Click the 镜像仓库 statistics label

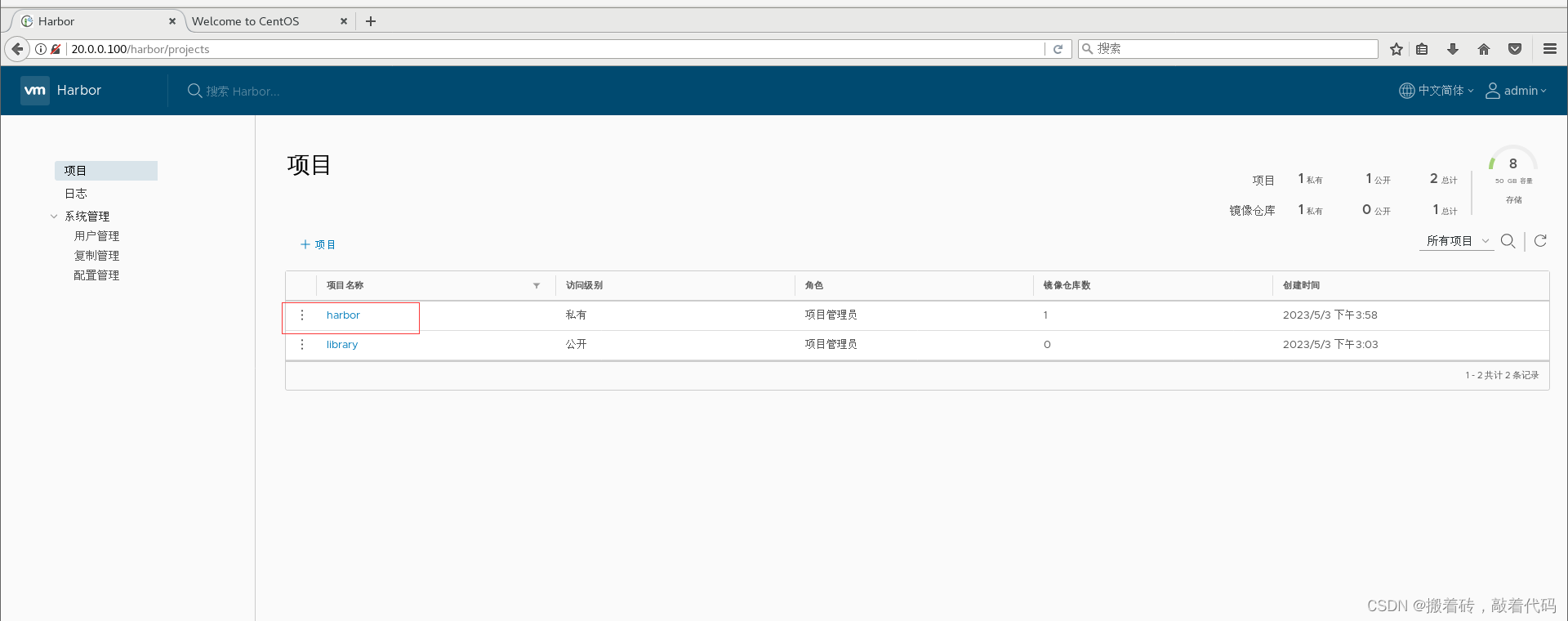(1252, 211)
